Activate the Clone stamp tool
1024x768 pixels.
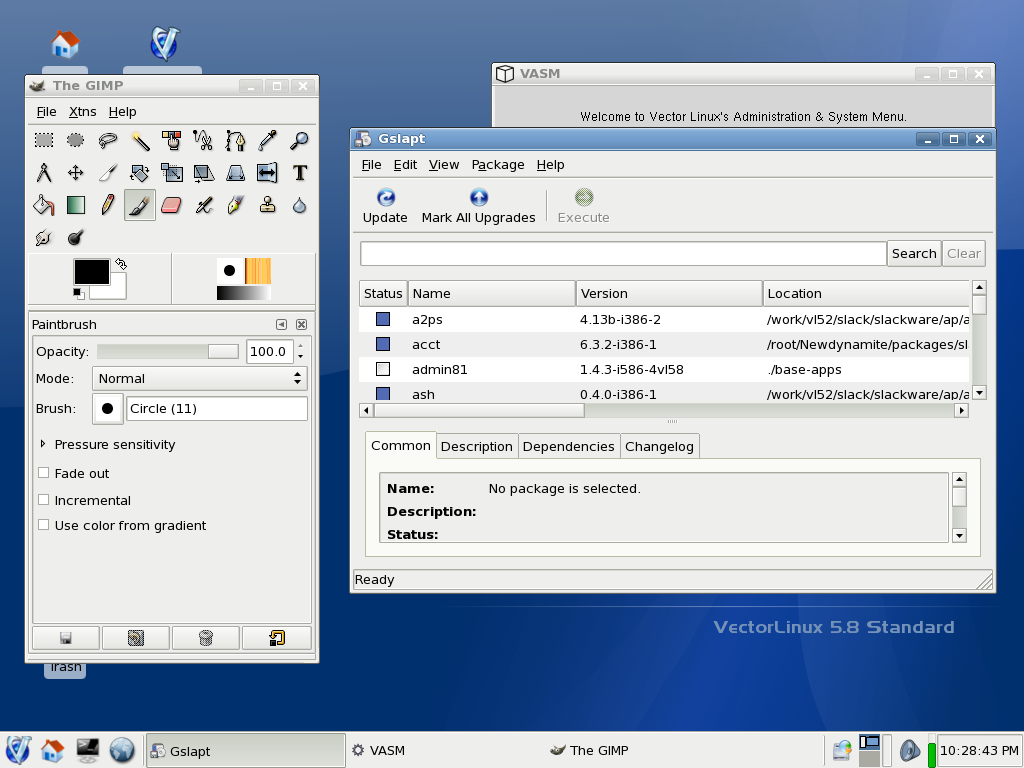(268, 206)
